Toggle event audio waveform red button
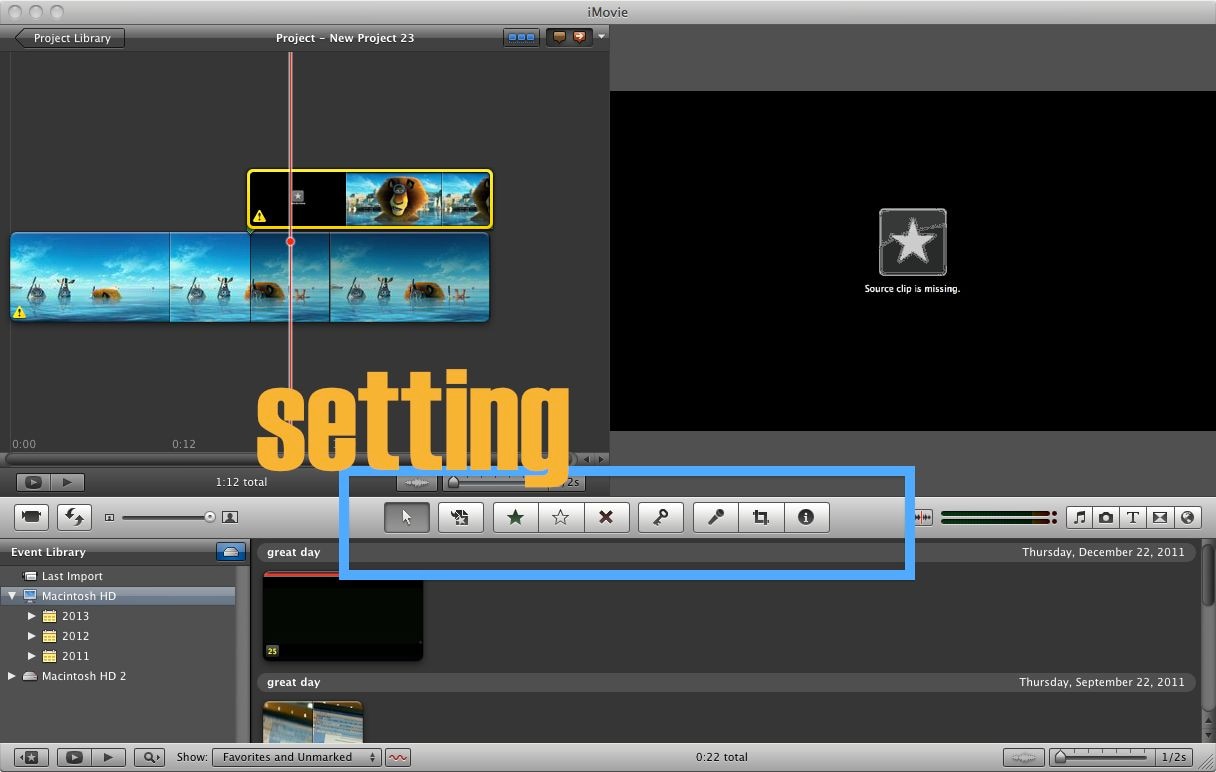This screenshot has width=1216, height=772. click(x=398, y=757)
